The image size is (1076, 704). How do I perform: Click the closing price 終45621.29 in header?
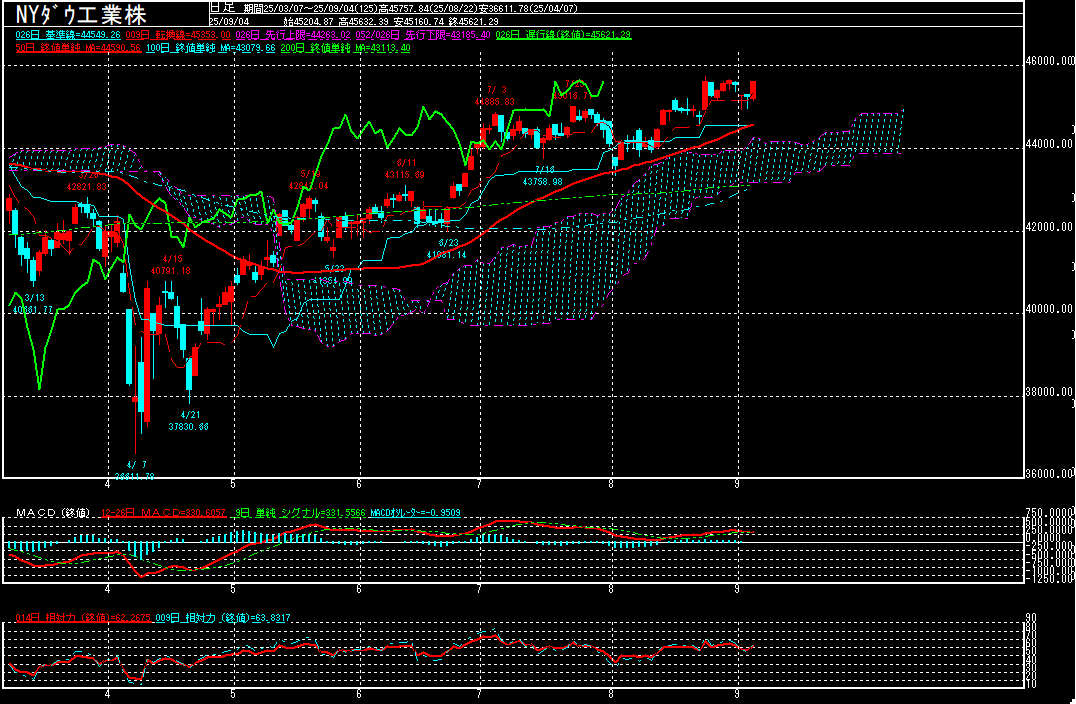pos(473,21)
